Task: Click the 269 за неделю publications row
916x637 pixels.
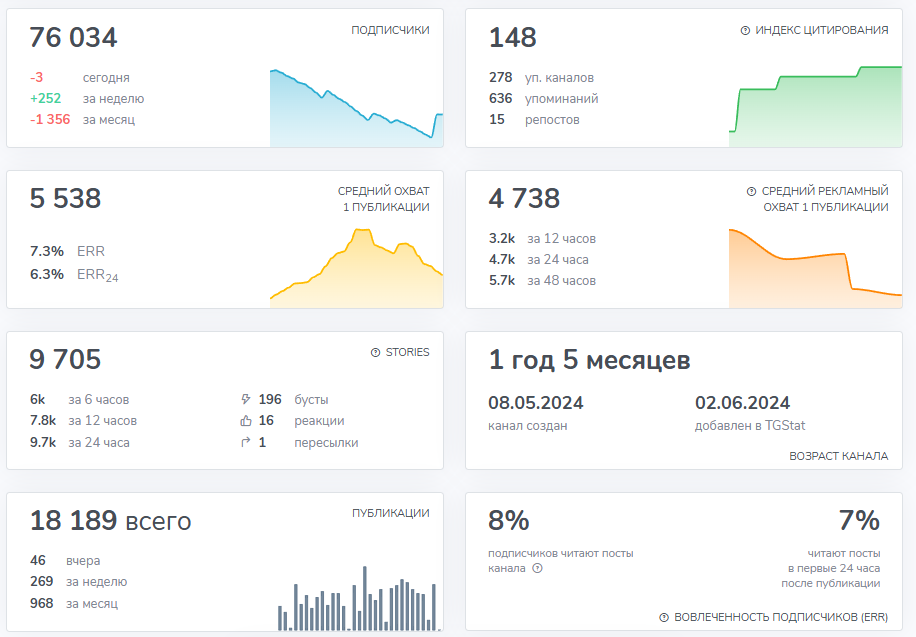Action: click(79, 581)
